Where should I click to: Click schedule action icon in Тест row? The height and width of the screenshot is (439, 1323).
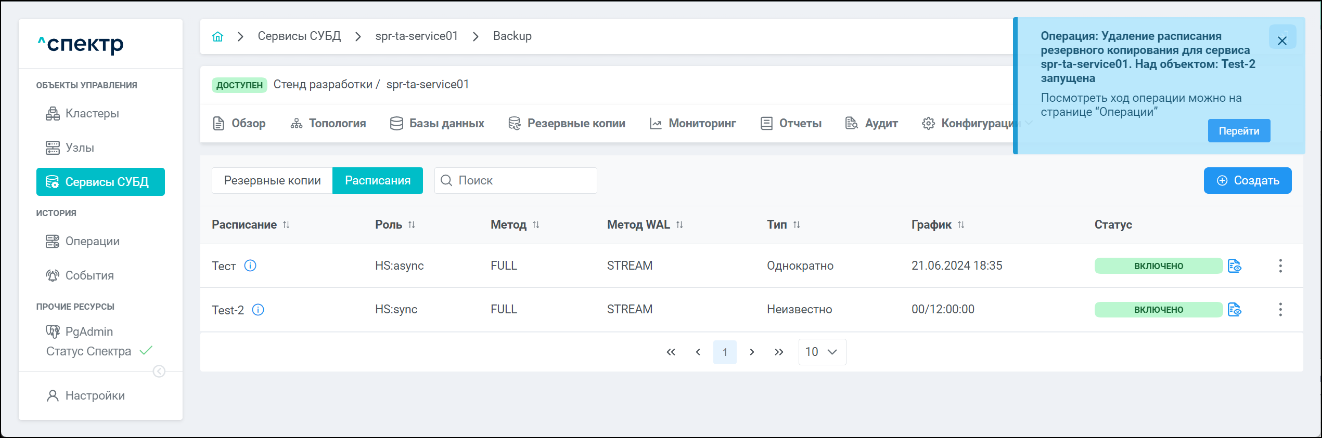pos(1234,266)
